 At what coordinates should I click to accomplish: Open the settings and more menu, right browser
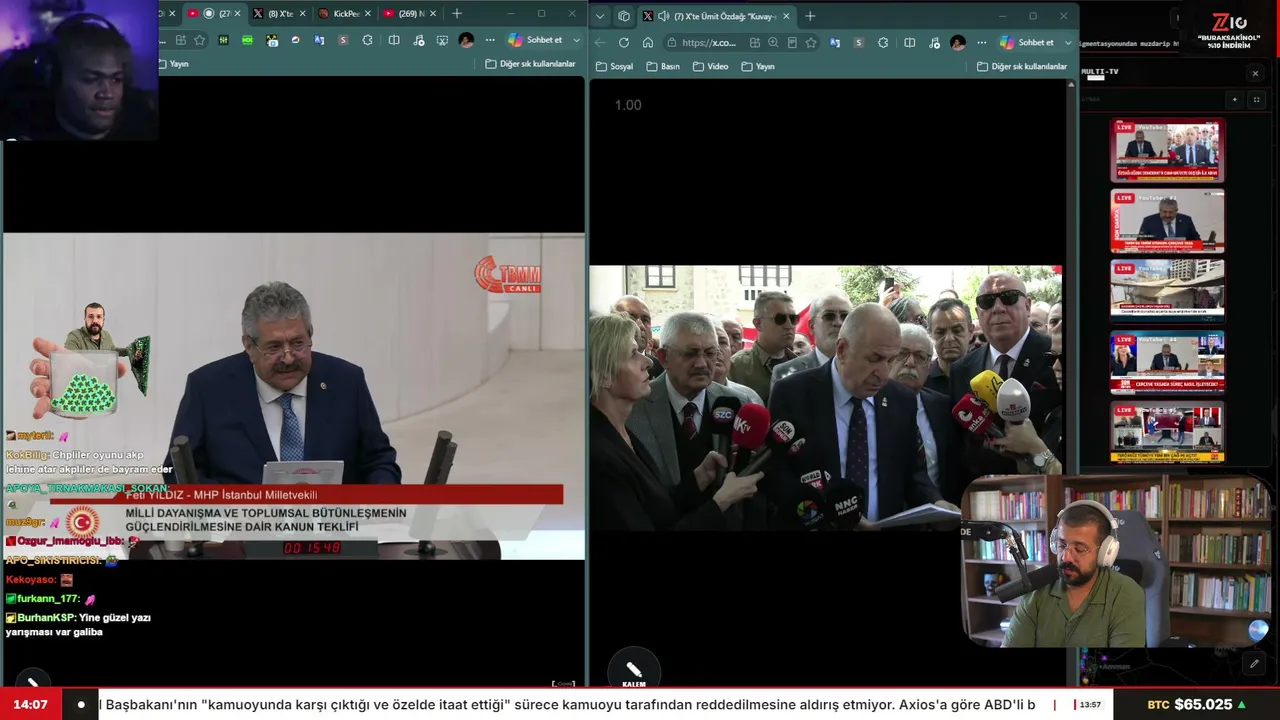(x=981, y=43)
